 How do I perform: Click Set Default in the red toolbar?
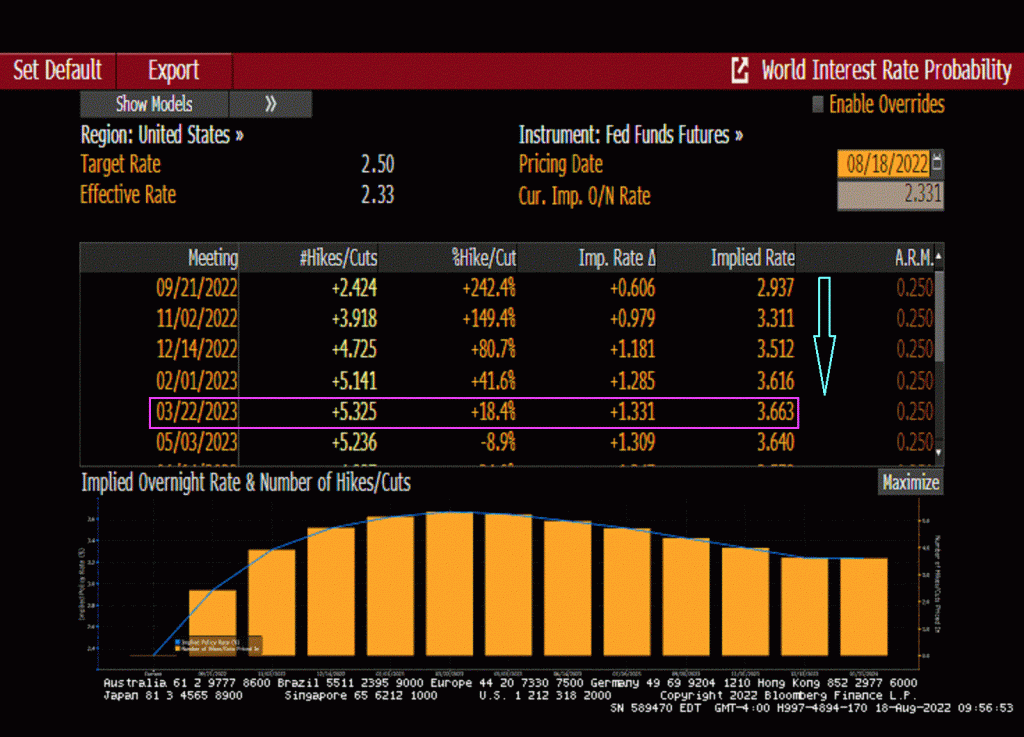coord(57,71)
